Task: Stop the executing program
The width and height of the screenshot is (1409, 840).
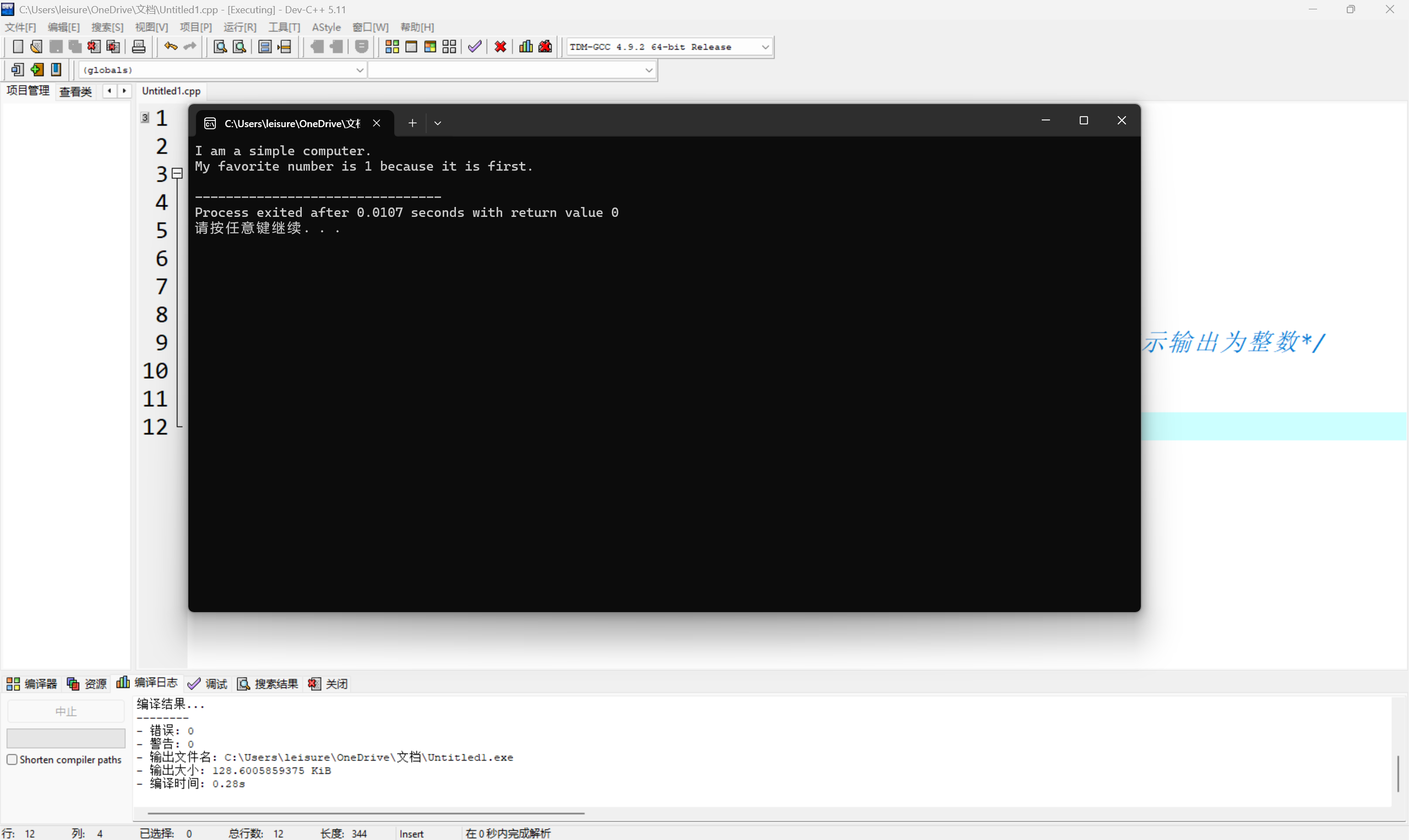Action: click(x=500, y=46)
